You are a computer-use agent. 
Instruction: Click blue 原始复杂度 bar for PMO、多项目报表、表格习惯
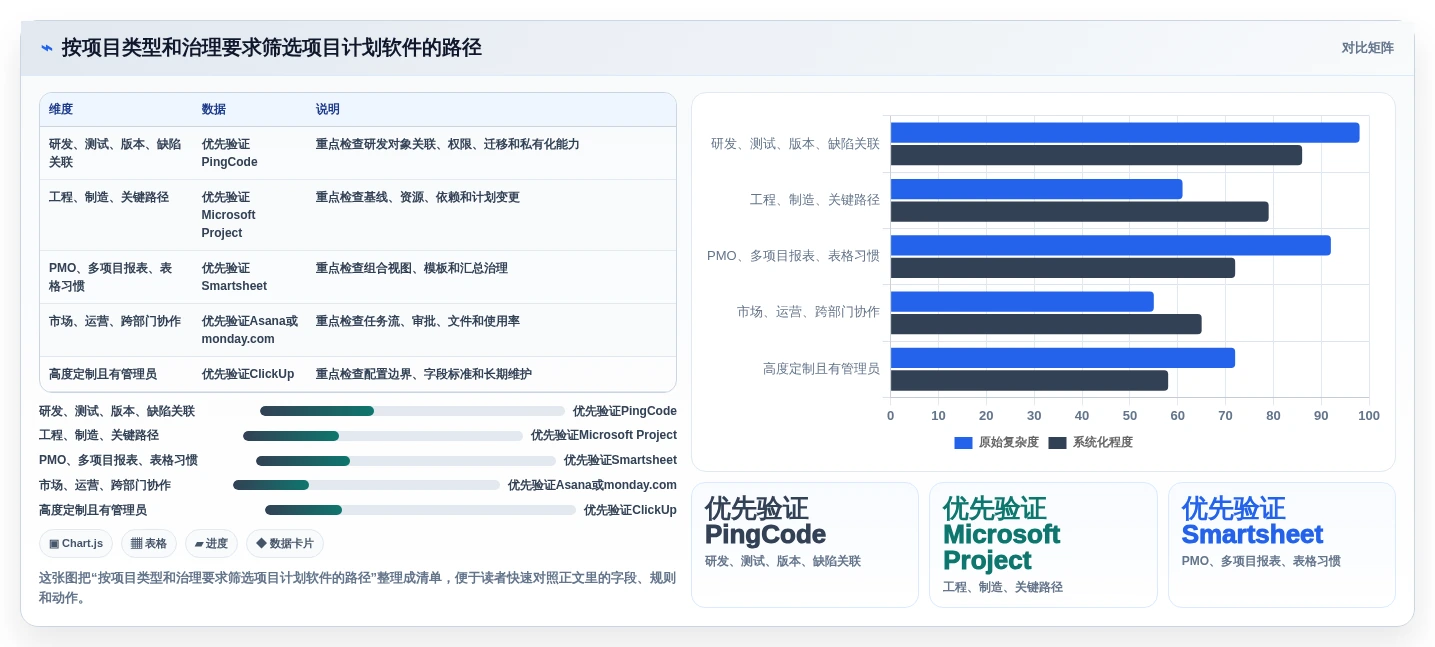(1111, 245)
